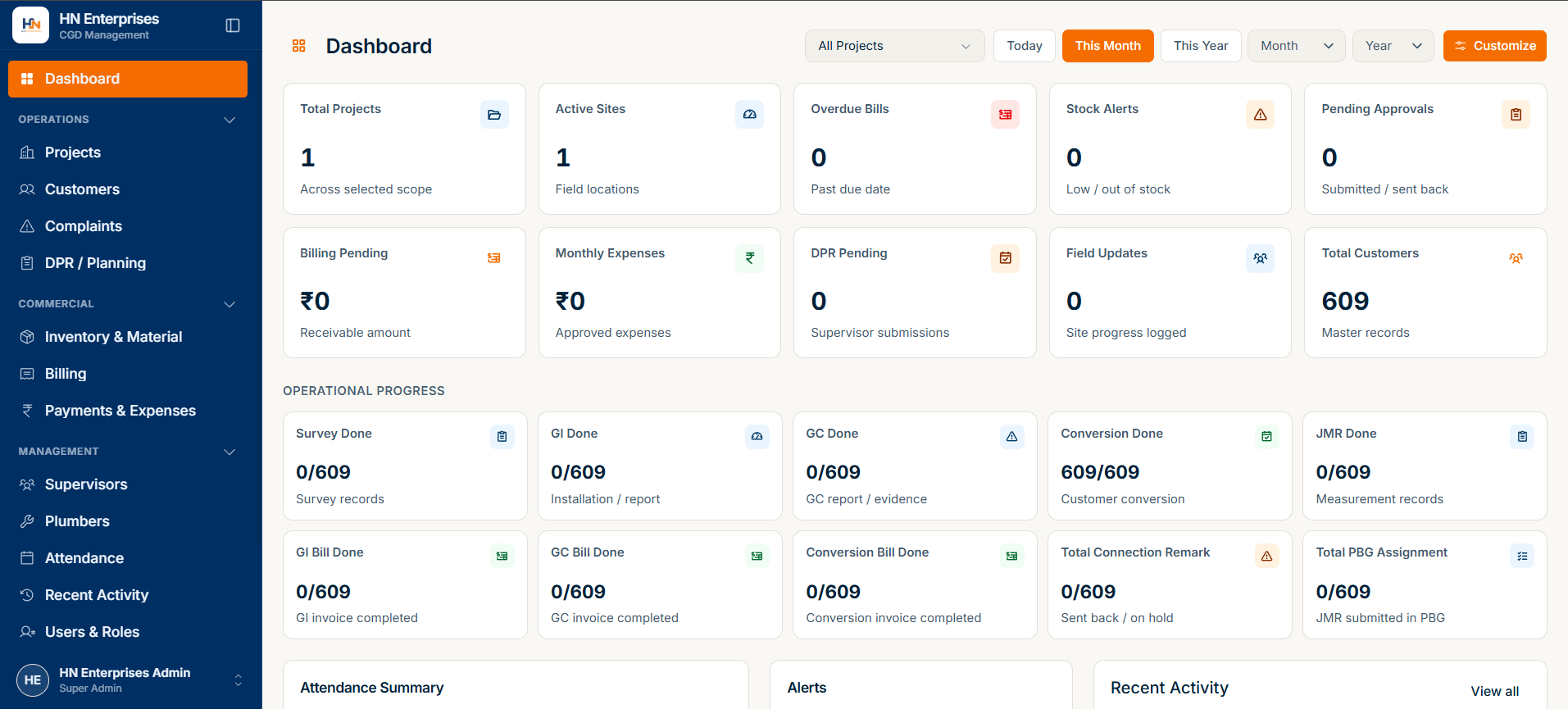Click the GI Bill Done invoice icon
This screenshot has width=1568, height=709.
tap(502, 556)
